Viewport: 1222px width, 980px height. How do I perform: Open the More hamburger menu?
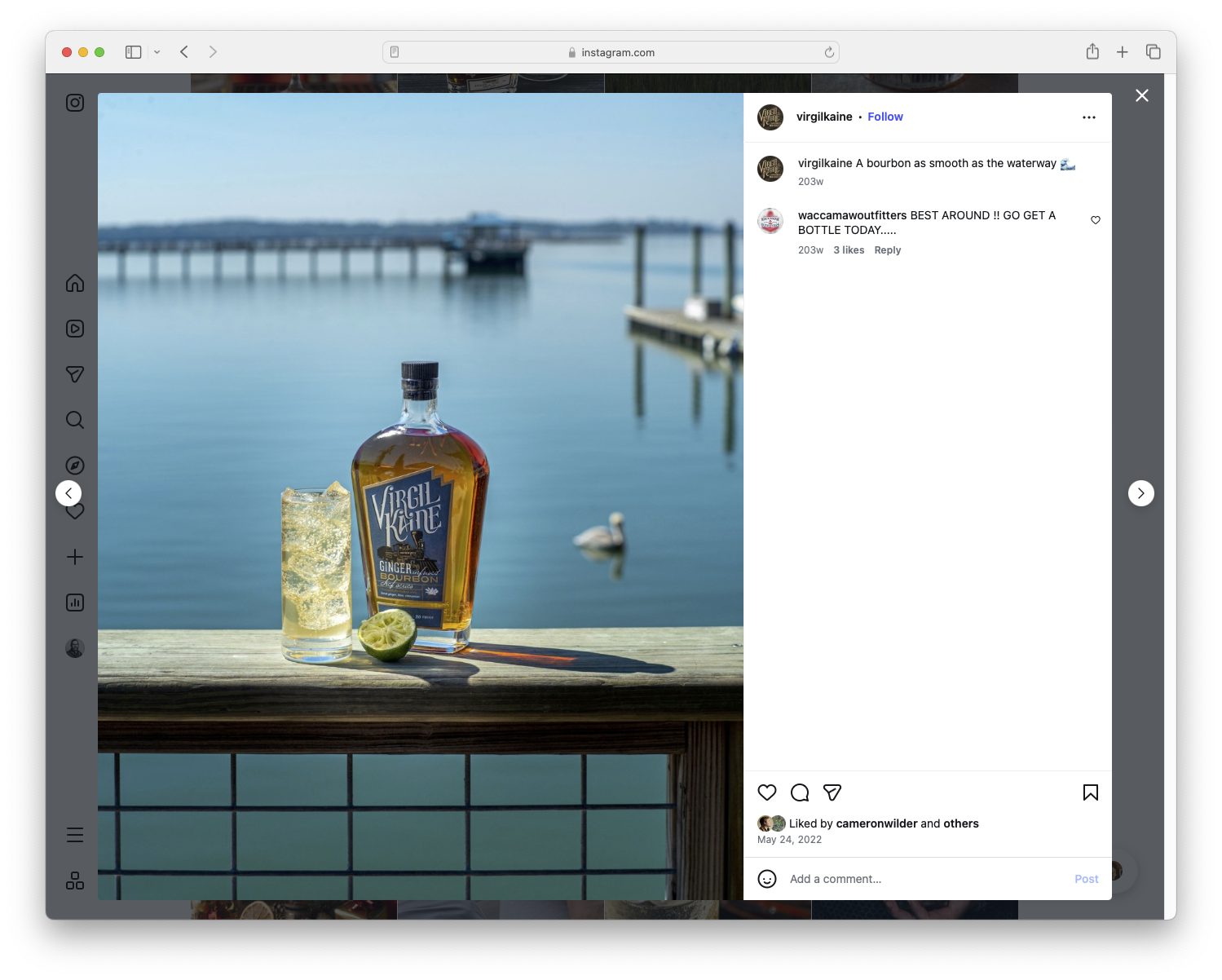(75, 835)
